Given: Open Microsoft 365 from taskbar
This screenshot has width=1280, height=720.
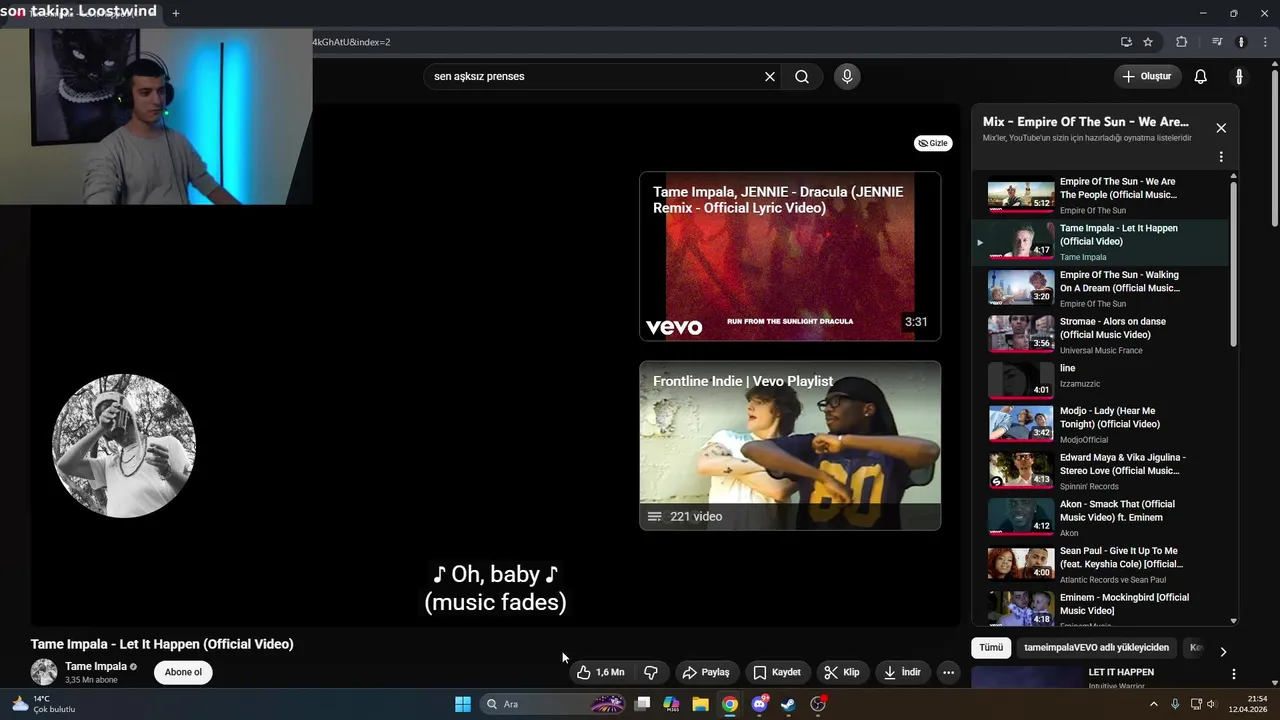Looking at the screenshot, I should click(671, 704).
